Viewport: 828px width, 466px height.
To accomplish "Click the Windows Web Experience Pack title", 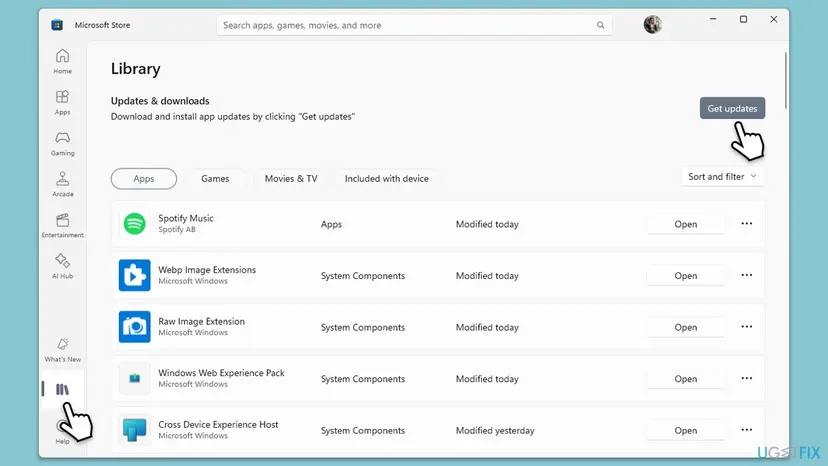I will (221, 373).
